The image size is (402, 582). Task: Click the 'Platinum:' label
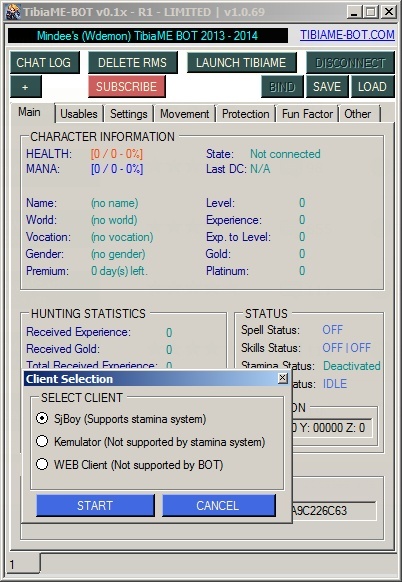click(227, 271)
